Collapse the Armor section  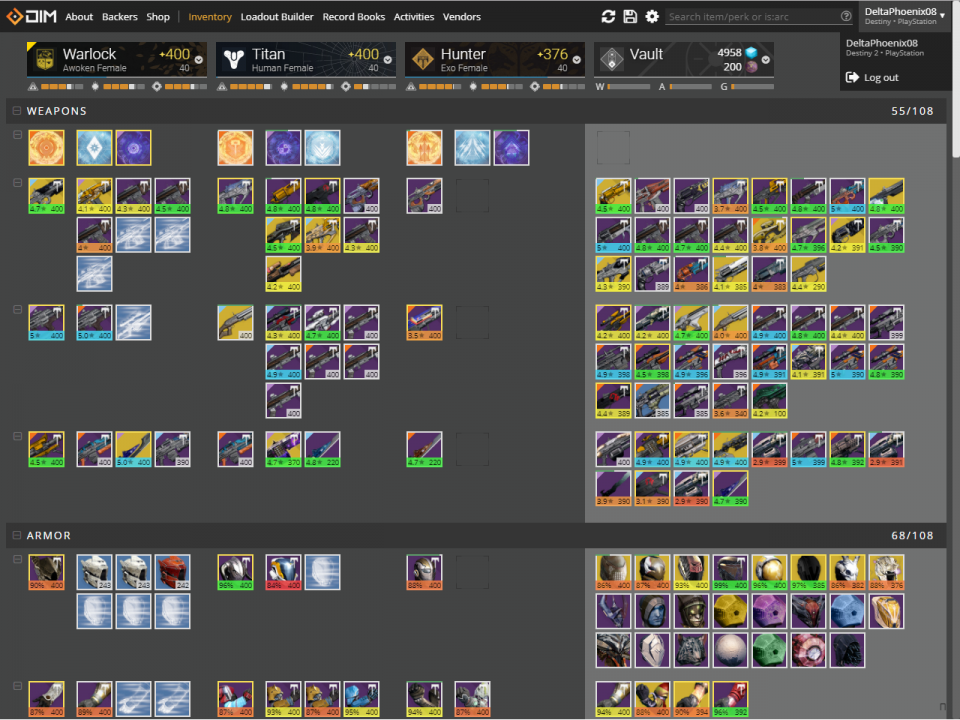(18, 536)
